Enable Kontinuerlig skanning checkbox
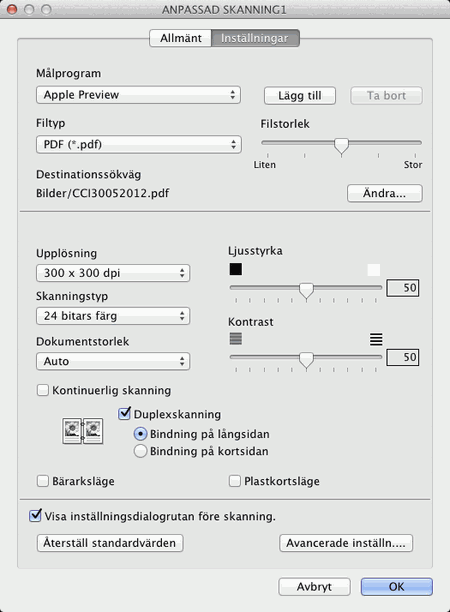The height and width of the screenshot is (612, 450). pos(43,390)
